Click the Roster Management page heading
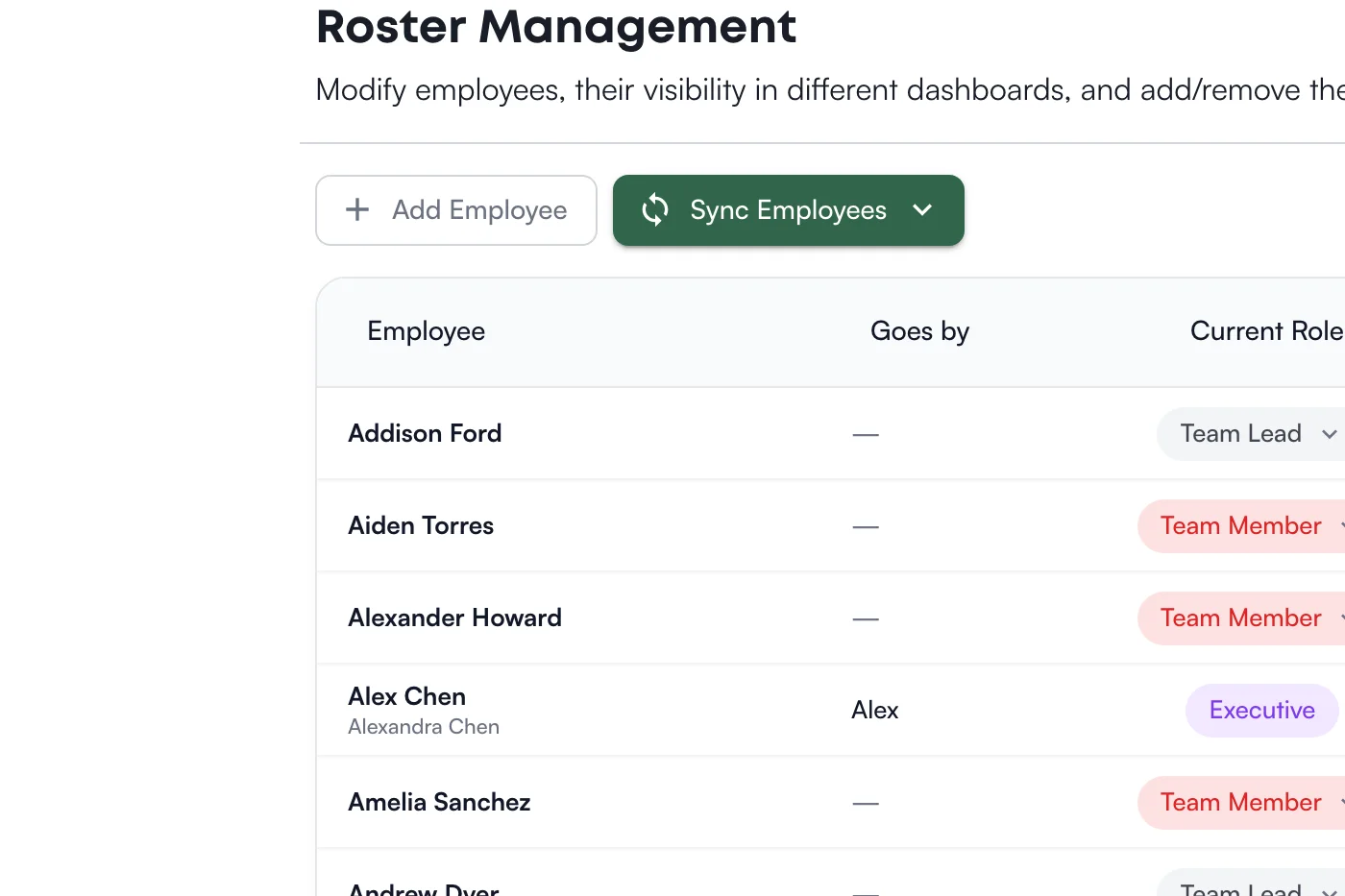 click(x=556, y=26)
